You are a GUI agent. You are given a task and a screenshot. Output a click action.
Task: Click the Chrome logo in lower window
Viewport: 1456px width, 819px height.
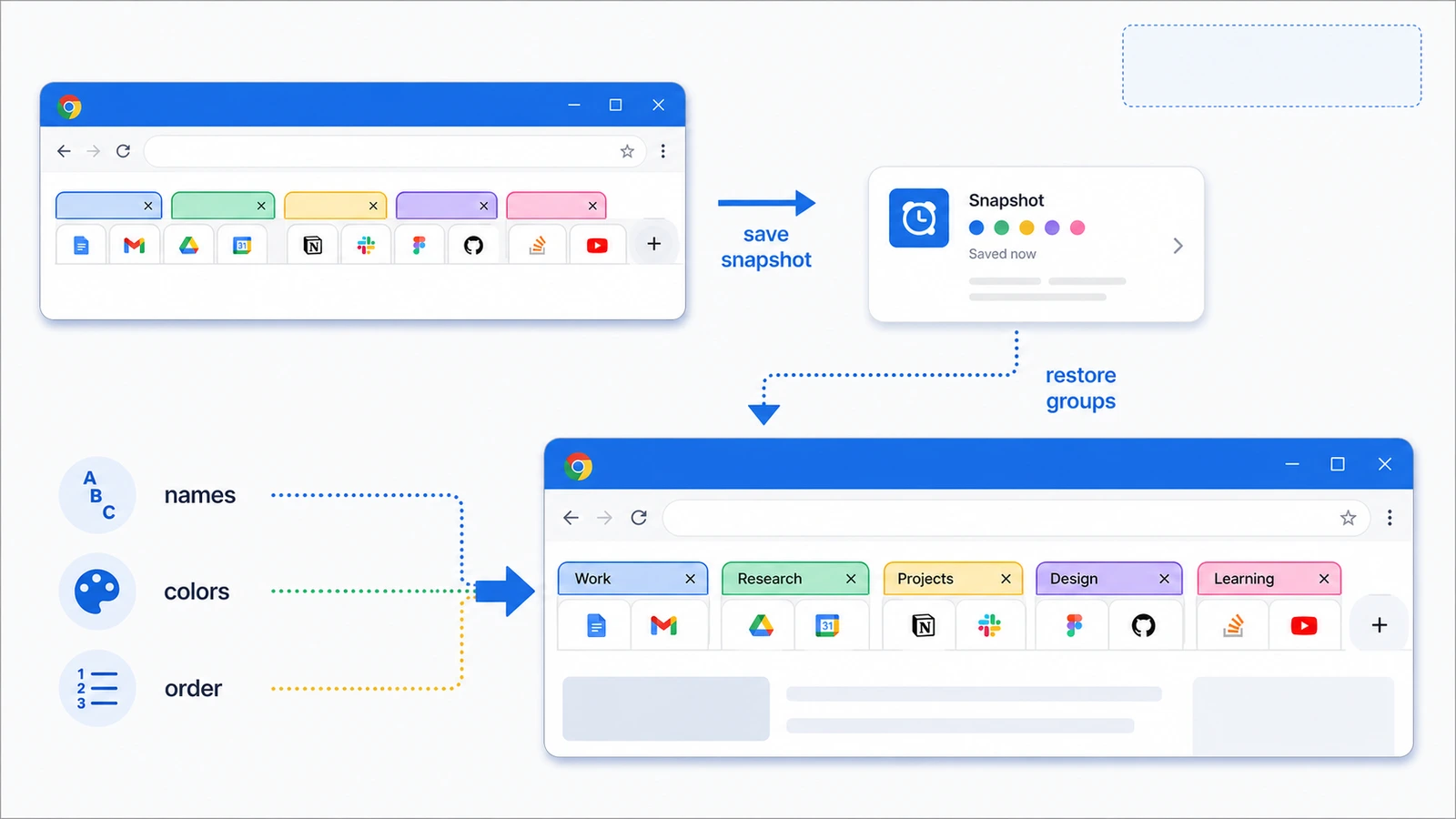578,467
